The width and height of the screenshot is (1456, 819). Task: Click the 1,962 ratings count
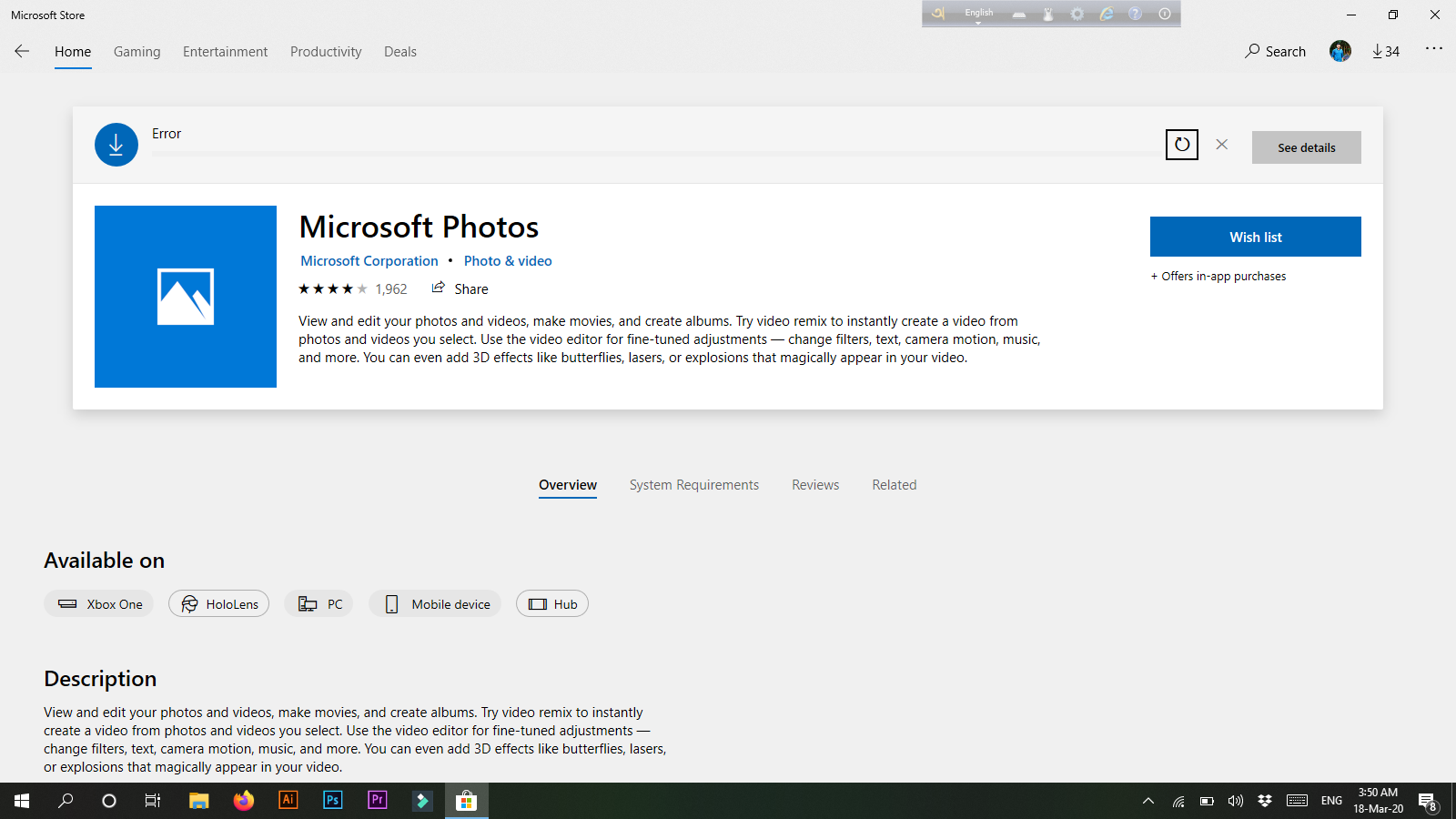(x=391, y=289)
